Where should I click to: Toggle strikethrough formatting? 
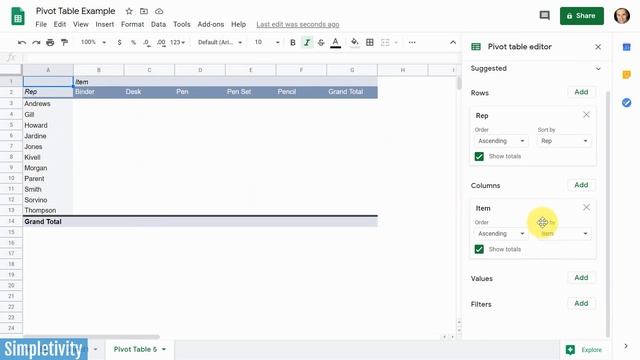pyautogui.click(x=321, y=42)
